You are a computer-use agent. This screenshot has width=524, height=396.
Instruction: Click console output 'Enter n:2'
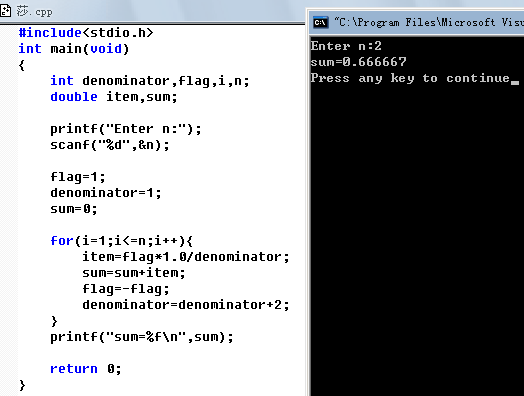(346, 46)
